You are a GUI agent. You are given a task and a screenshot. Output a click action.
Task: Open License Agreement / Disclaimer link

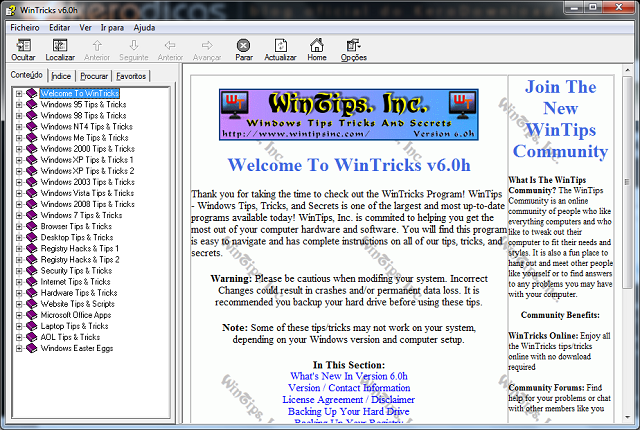coord(349,400)
